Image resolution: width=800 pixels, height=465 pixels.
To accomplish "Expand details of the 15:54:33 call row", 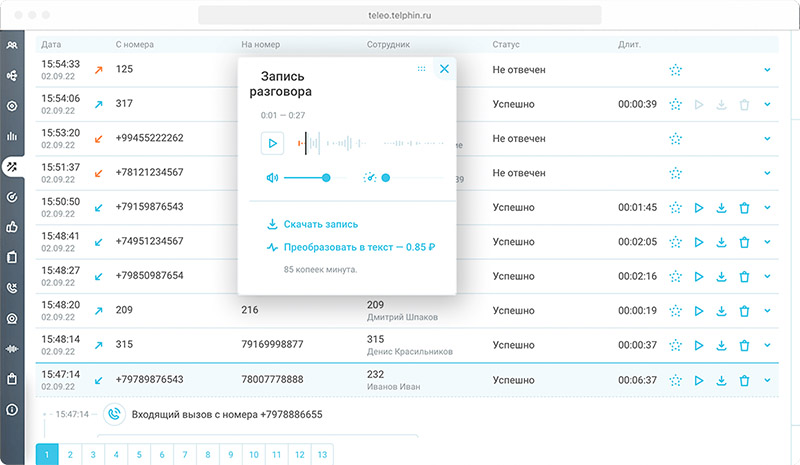I will (x=767, y=70).
